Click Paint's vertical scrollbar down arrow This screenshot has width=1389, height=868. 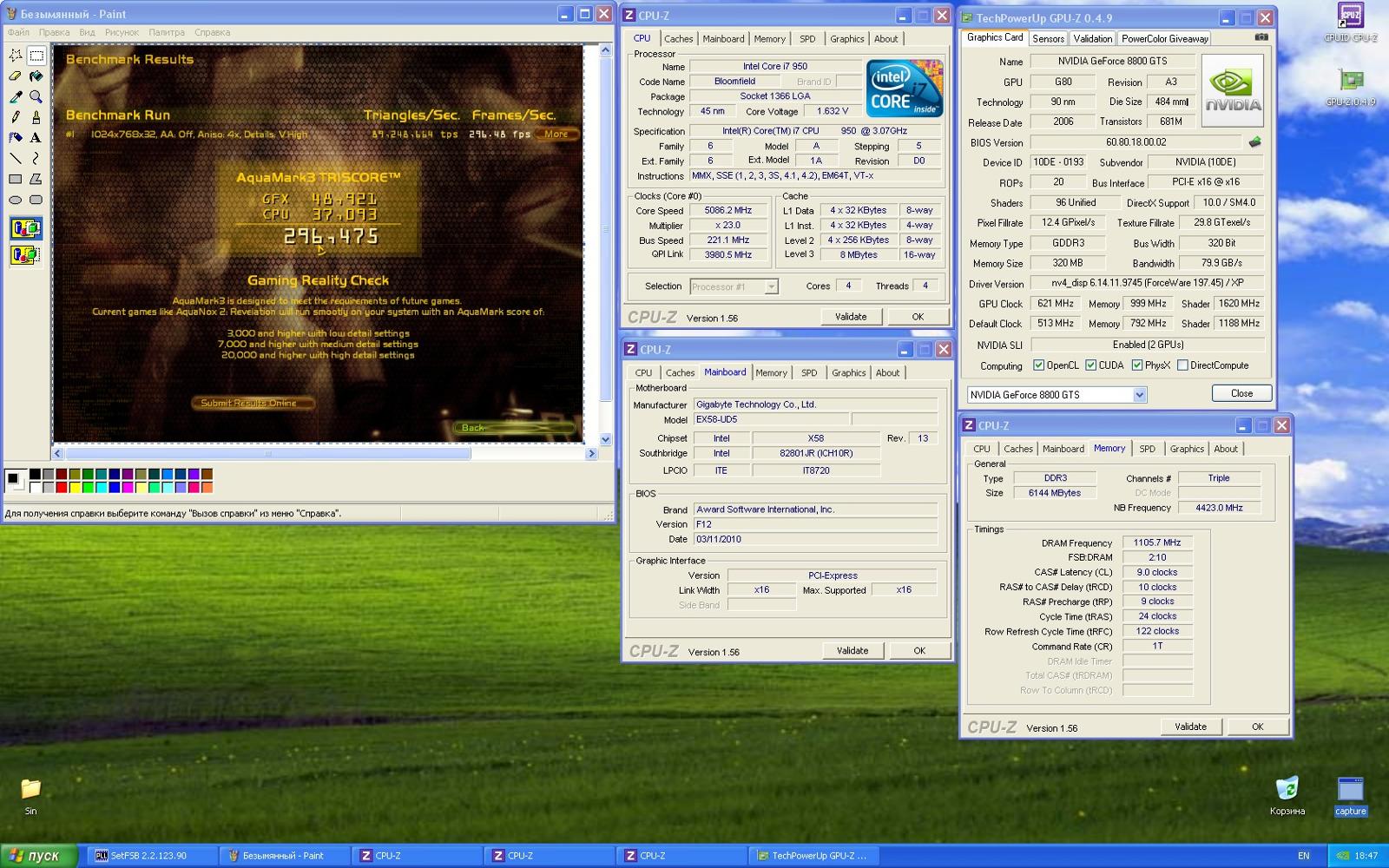pyautogui.click(x=605, y=439)
